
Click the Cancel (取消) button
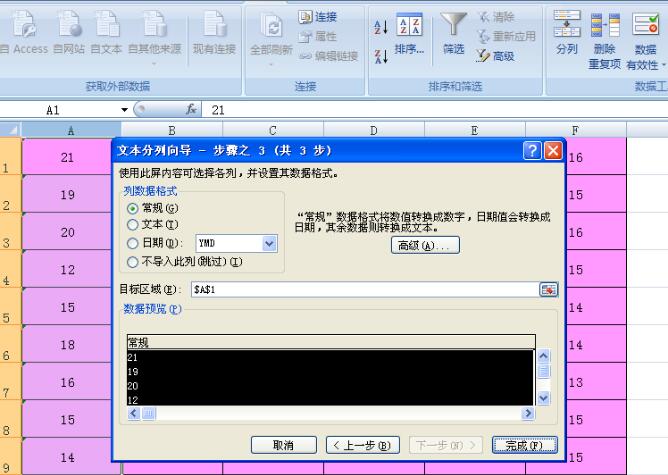pyautogui.click(x=284, y=445)
